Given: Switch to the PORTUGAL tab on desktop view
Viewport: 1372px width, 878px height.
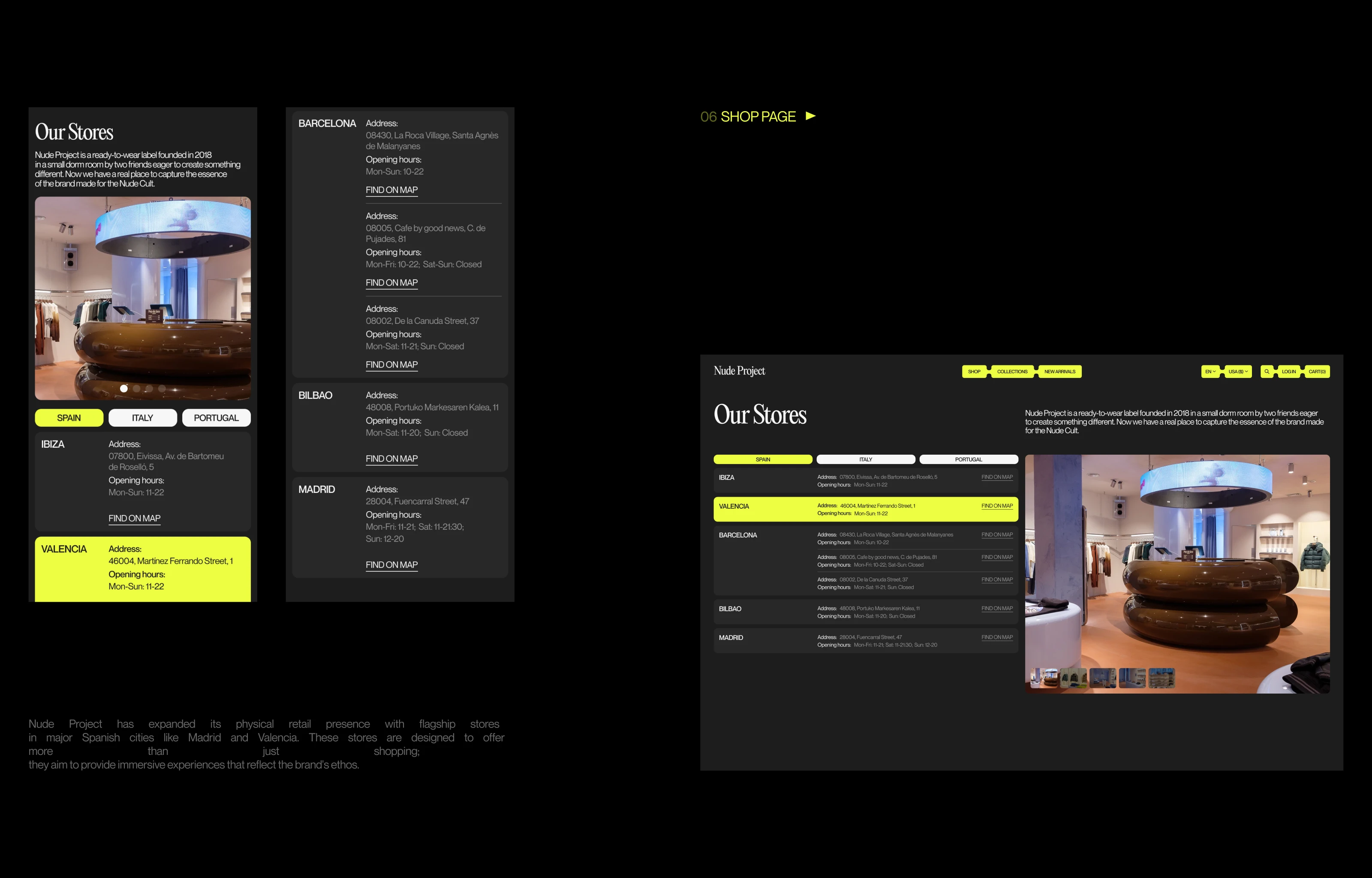Looking at the screenshot, I should click(x=968, y=459).
